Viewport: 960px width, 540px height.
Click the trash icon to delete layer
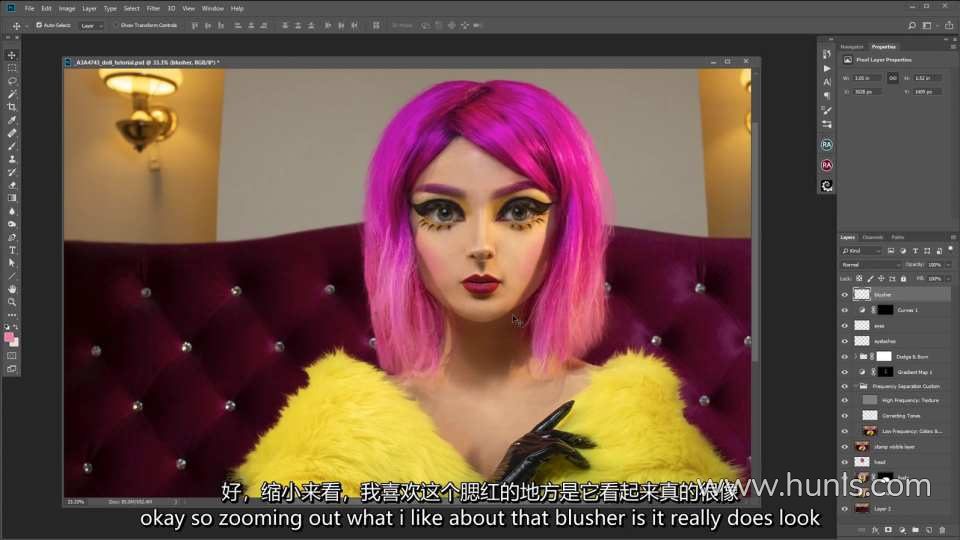pyautogui.click(x=942, y=530)
